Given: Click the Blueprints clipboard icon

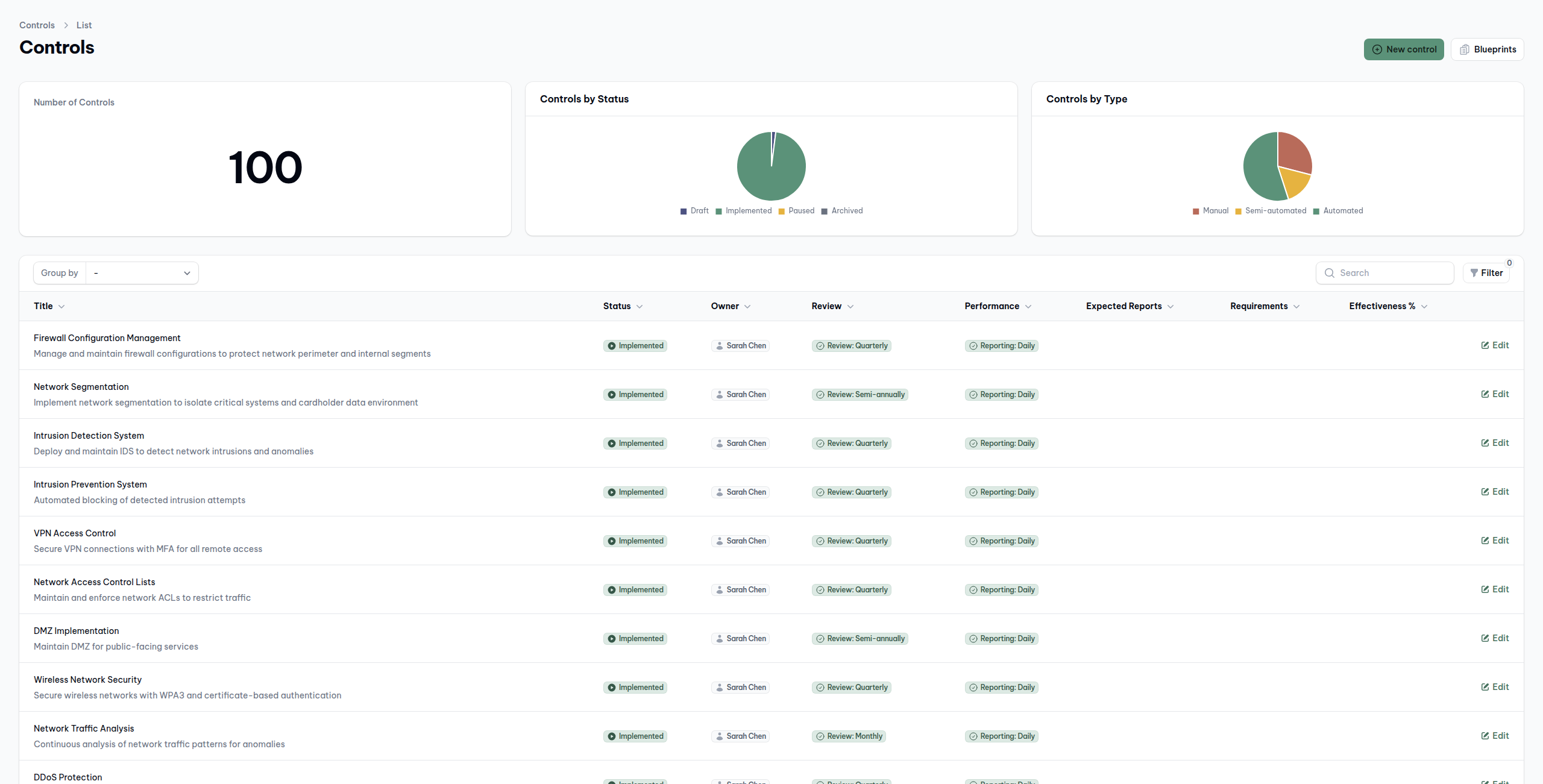Looking at the screenshot, I should pyautogui.click(x=1465, y=49).
